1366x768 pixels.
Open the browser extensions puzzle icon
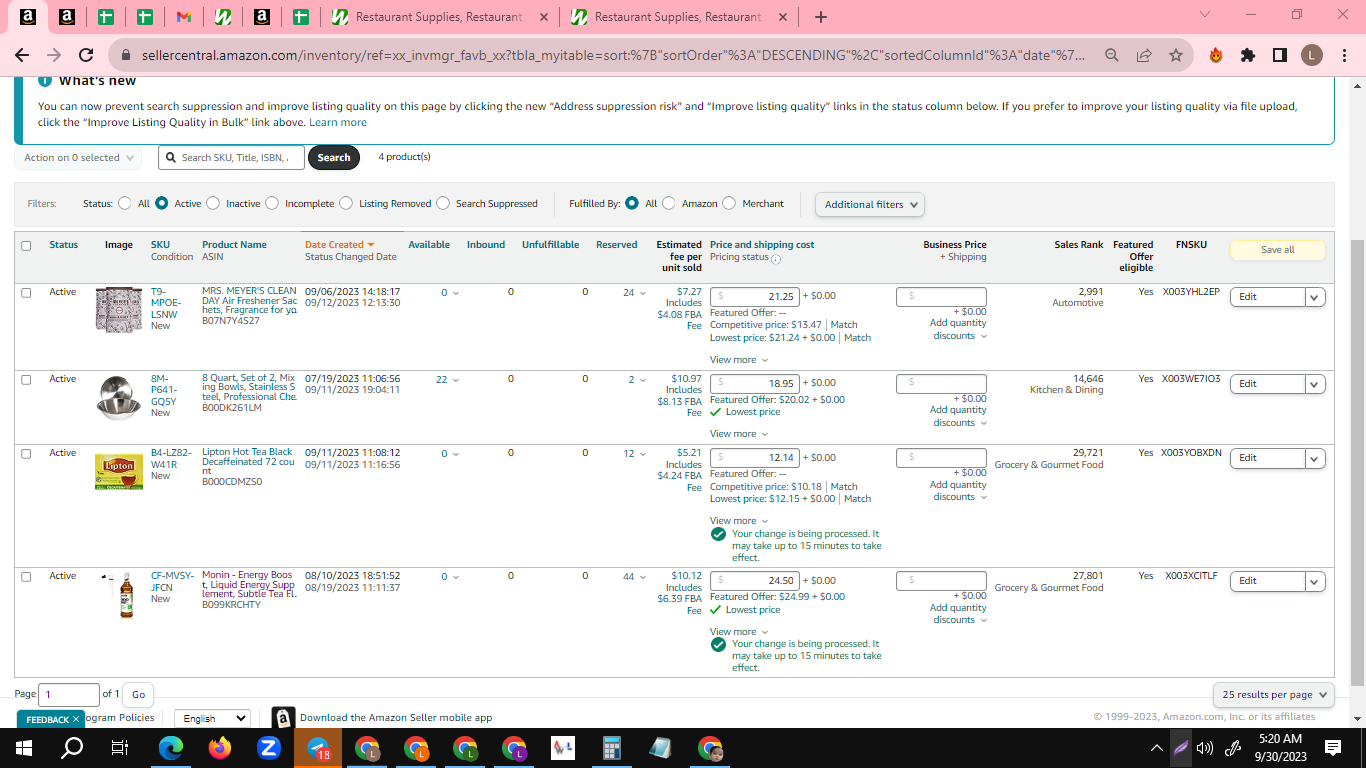(x=1248, y=56)
